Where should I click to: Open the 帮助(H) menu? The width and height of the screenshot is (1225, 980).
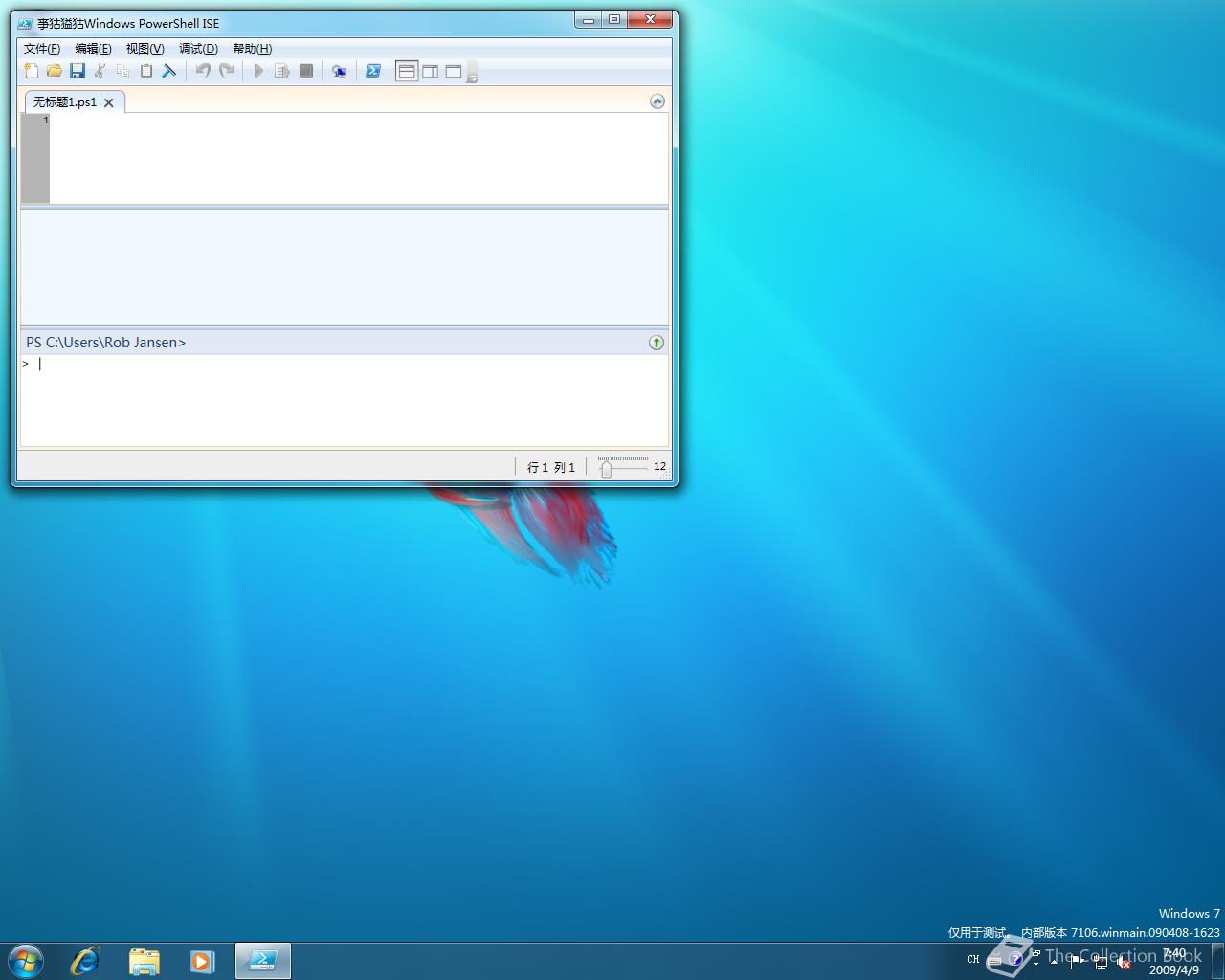tap(253, 49)
